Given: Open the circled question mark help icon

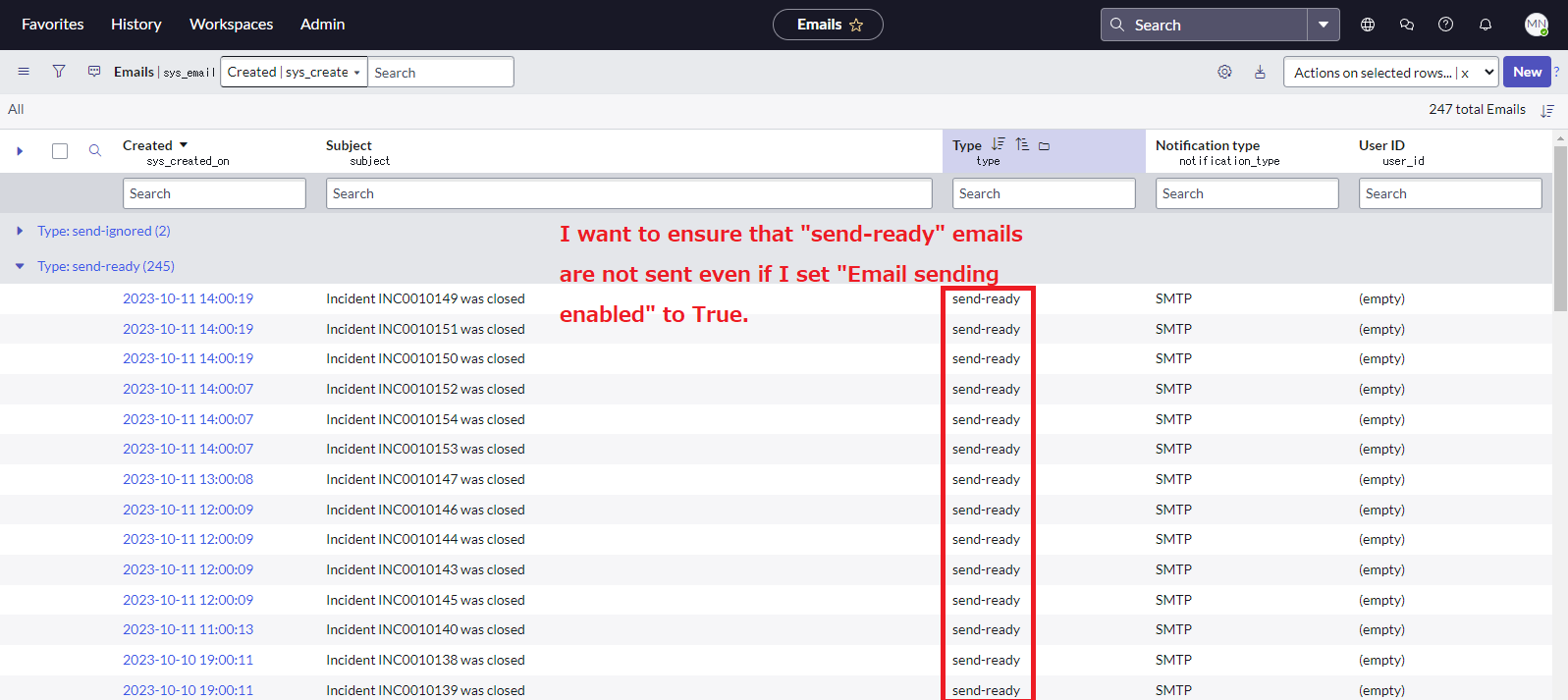Looking at the screenshot, I should pos(1446,25).
